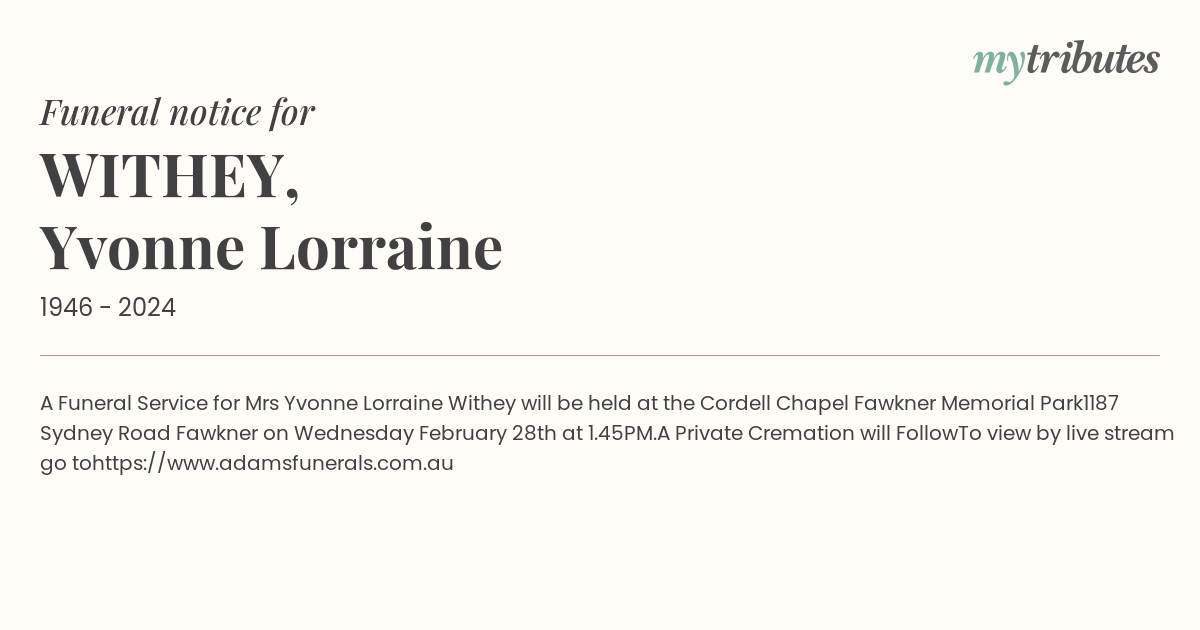This screenshot has height=630, width=1200.
Task: Click the dark "tributes" part of the logo
Action: [1093, 59]
